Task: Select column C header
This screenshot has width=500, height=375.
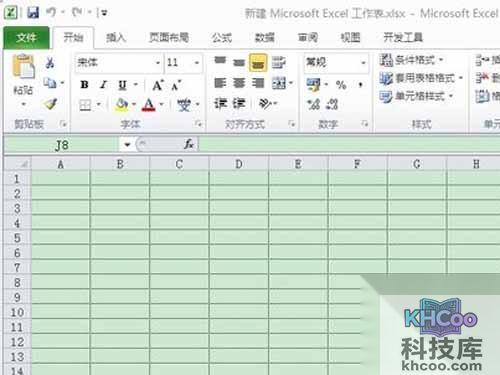Action: click(179, 164)
